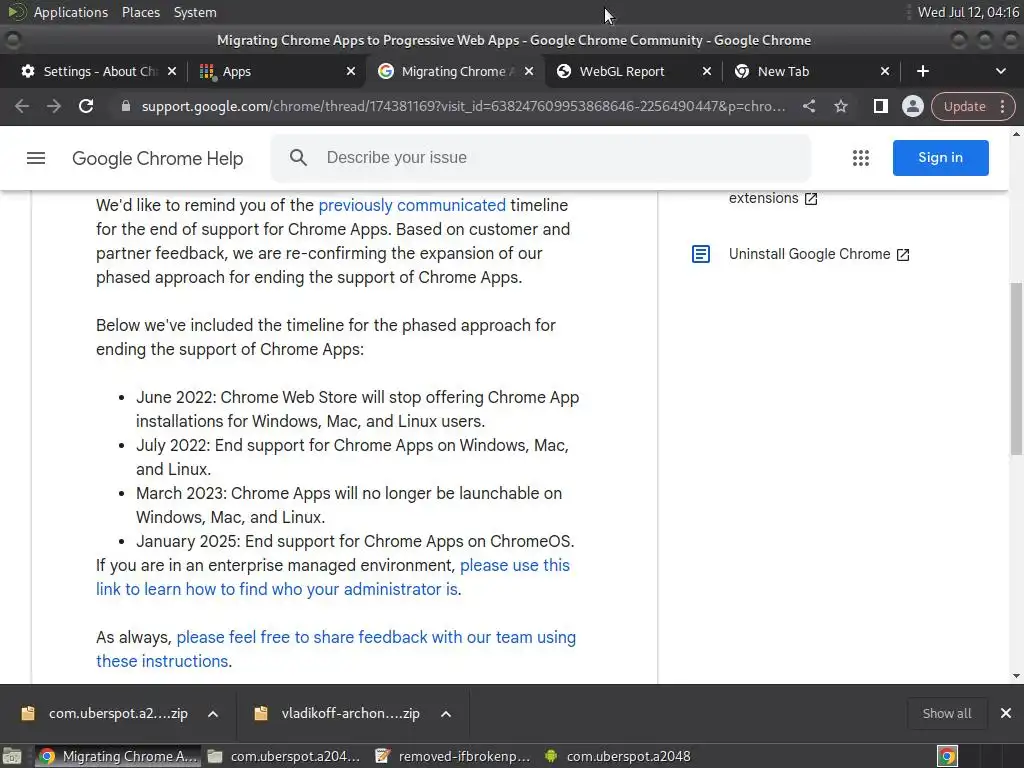The width and height of the screenshot is (1024, 768).
Task: Open the previously communicated link
Action: pos(412,205)
